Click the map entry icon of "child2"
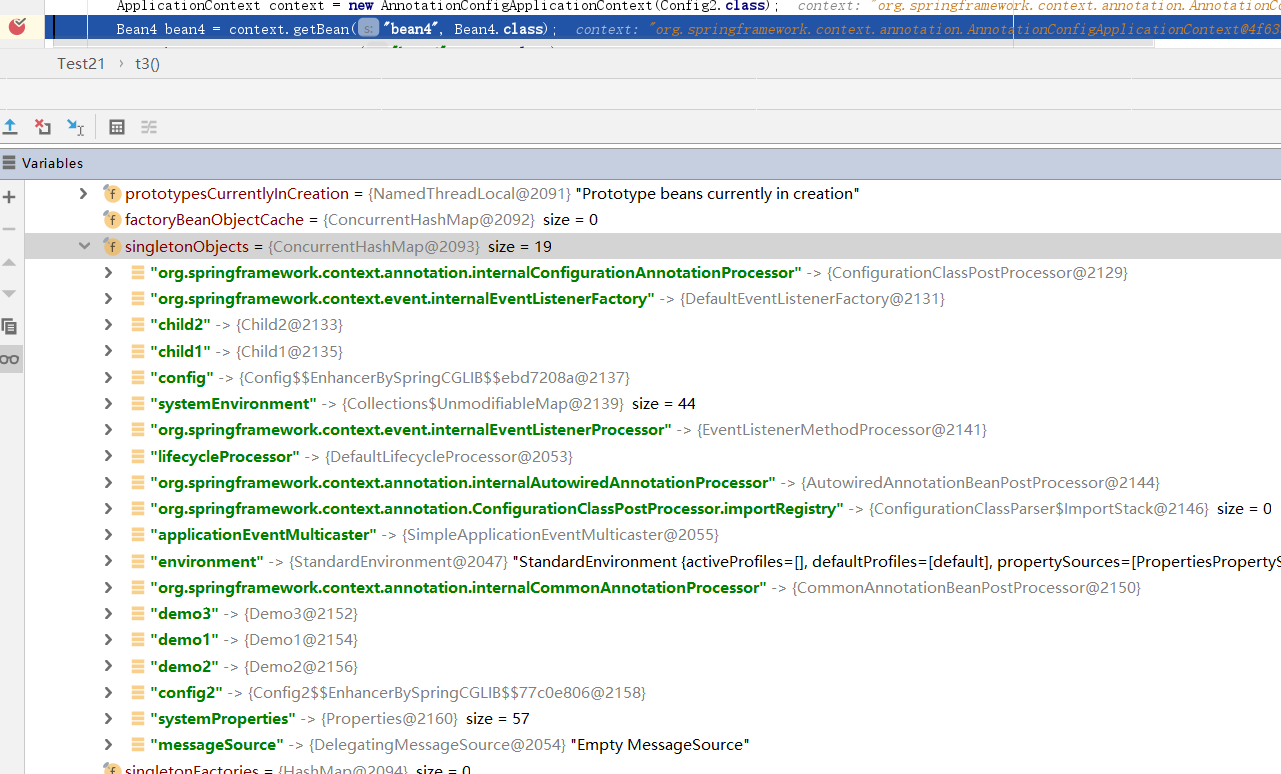The width and height of the screenshot is (1281, 774). [x=138, y=325]
